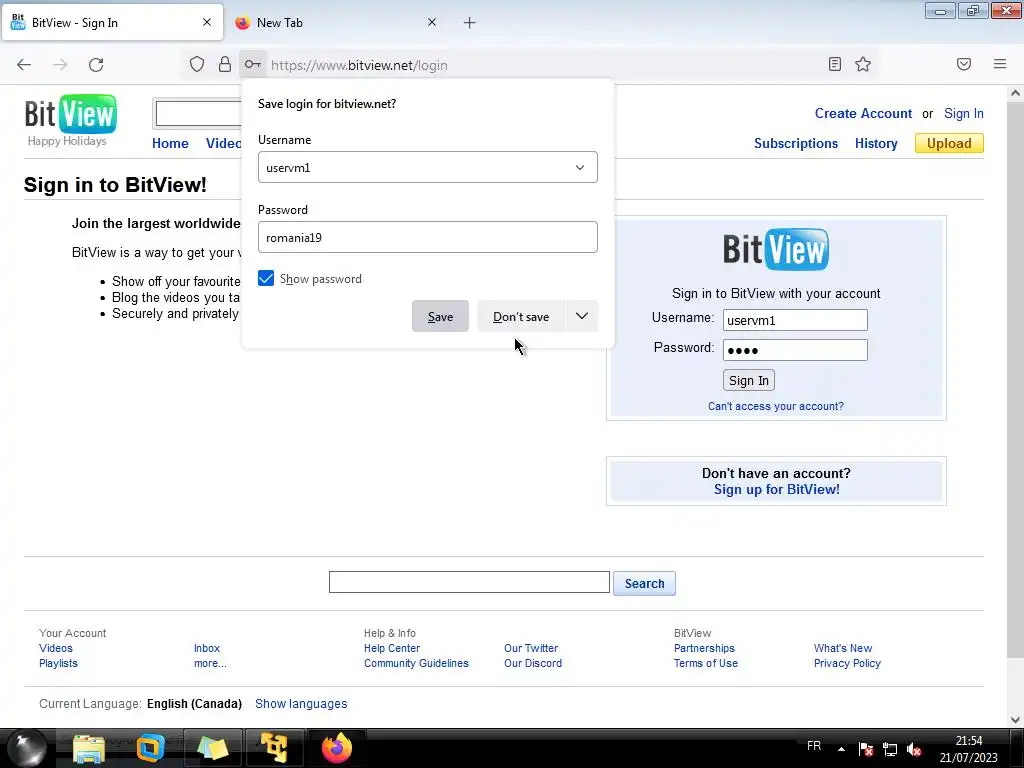Click the sign-in form Password field
The width and height of the screenshot is (1024, 768).
coord(795,350)
